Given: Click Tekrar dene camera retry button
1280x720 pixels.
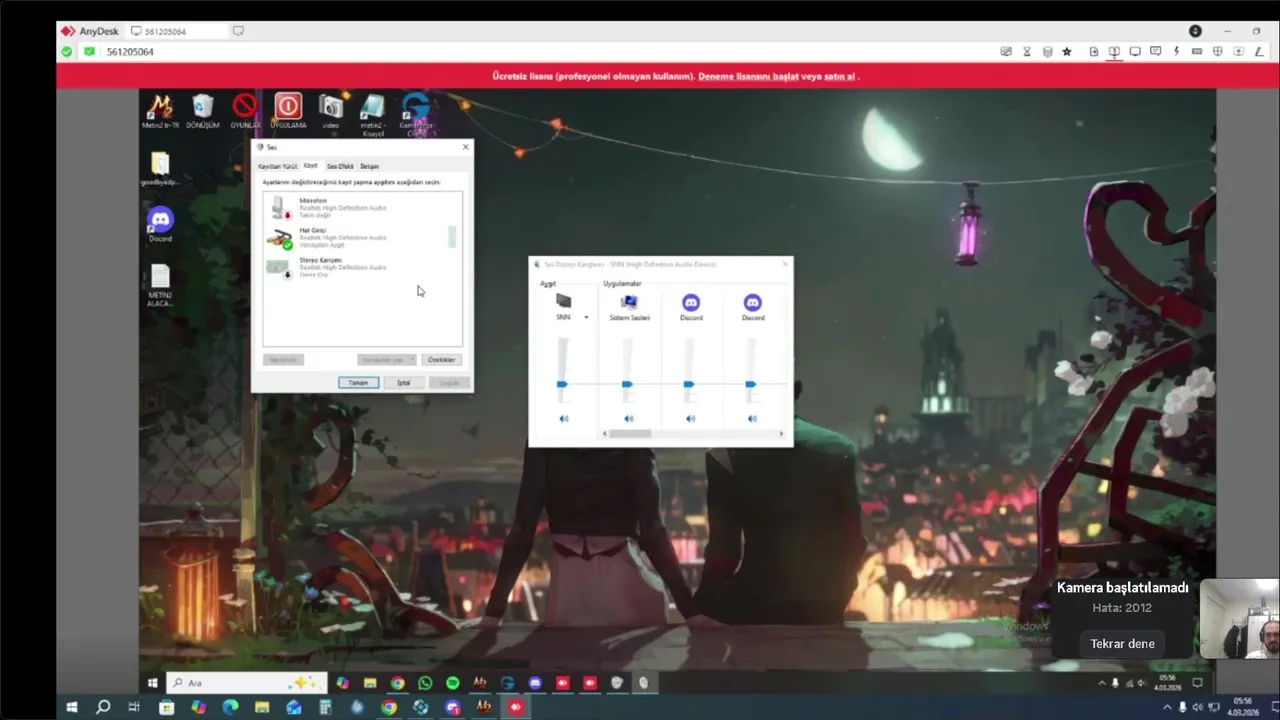Looking at the screenshot, I should click(x=1122, y=644).
